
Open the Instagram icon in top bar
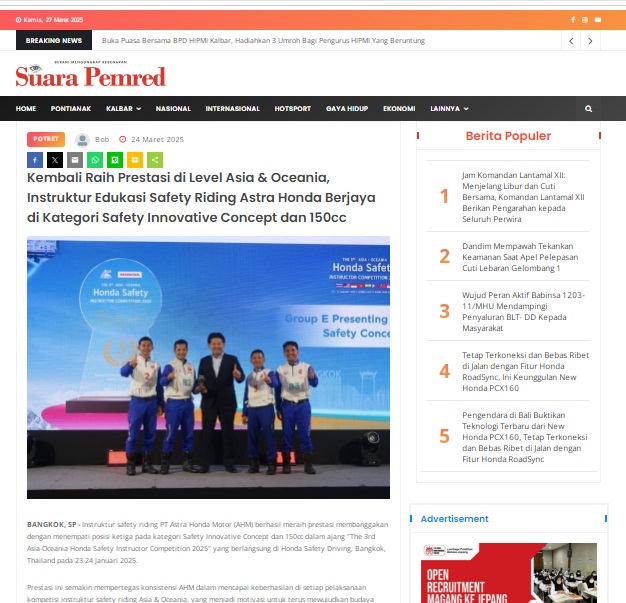point(585,20)
